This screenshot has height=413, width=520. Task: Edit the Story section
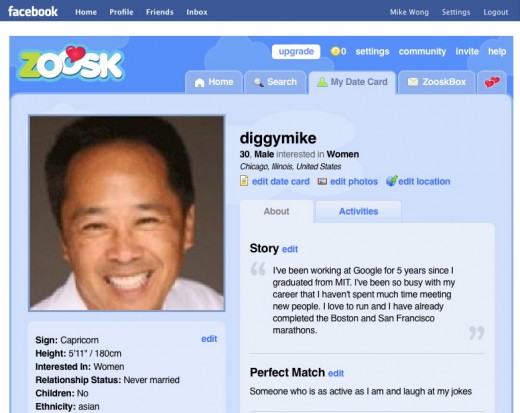[x=290, y=249]
